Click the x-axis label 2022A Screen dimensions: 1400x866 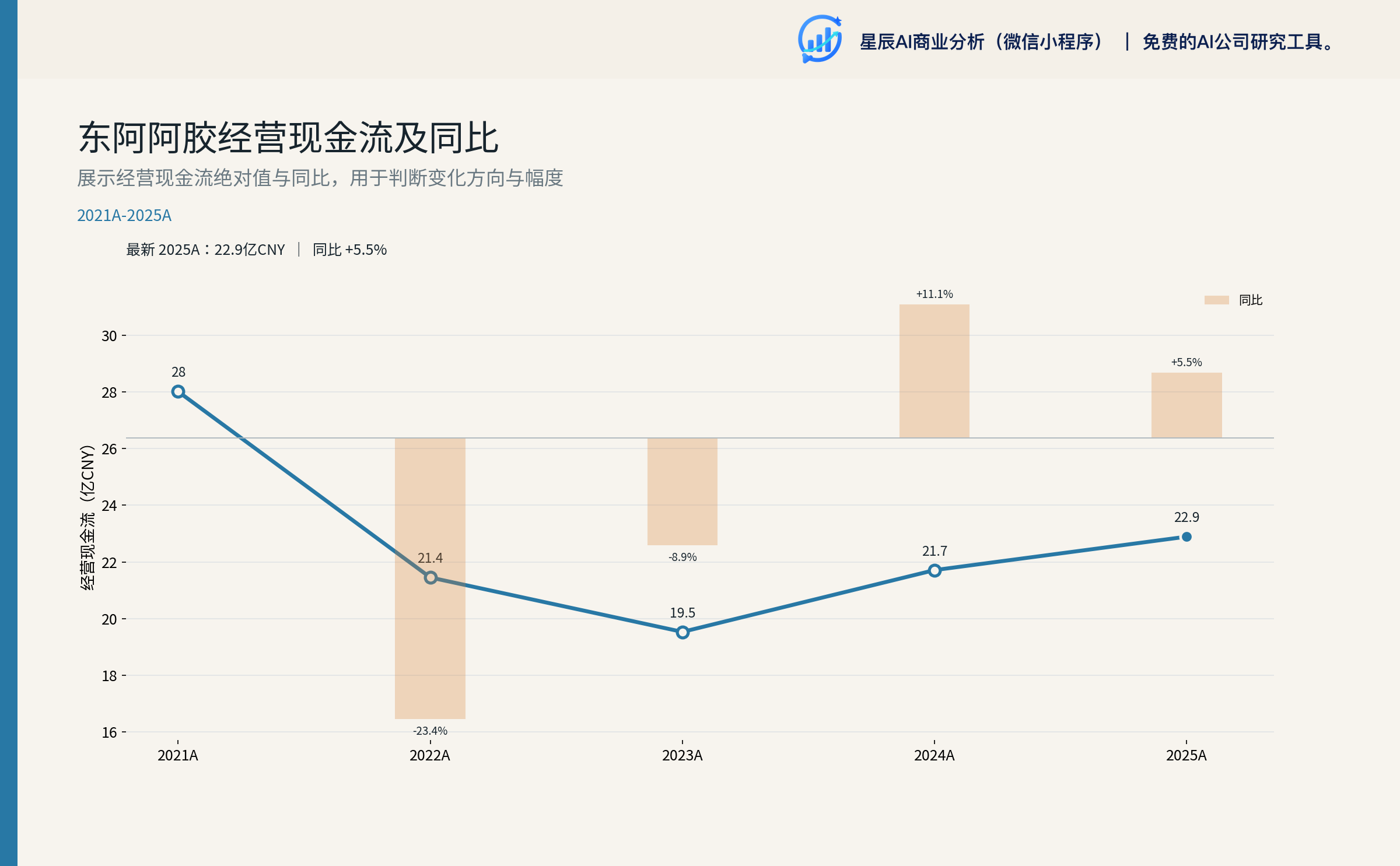[x=430, y=755]
